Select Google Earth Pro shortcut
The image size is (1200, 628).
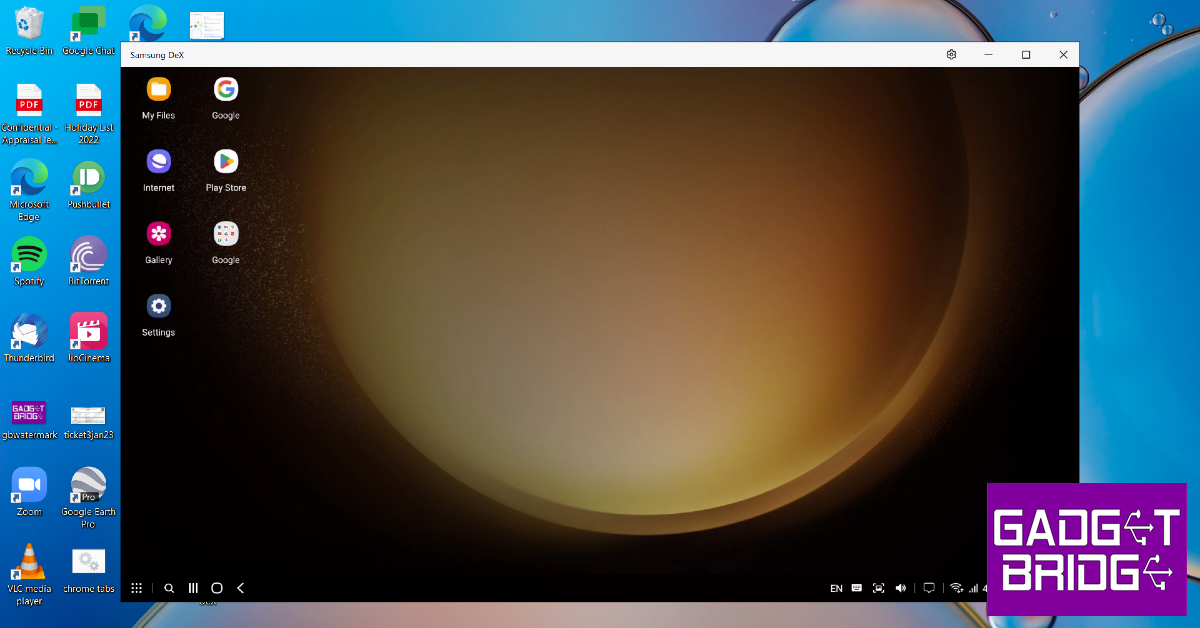[x=89, y=498]
